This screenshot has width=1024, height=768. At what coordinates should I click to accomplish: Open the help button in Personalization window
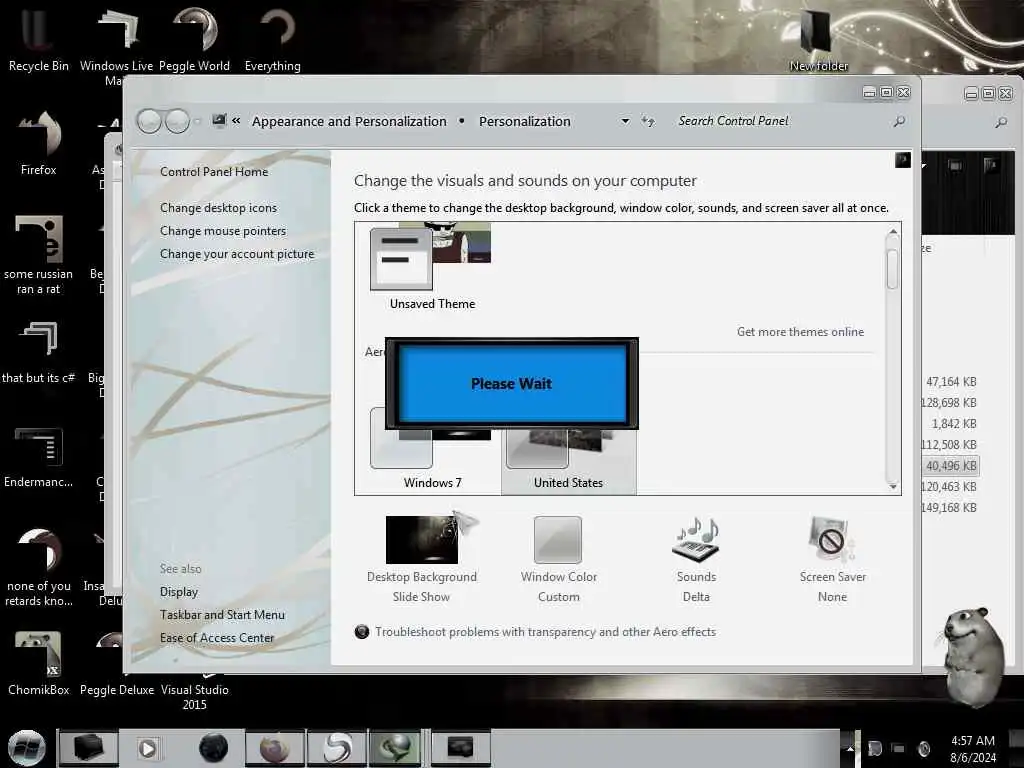tap(903, 160)
